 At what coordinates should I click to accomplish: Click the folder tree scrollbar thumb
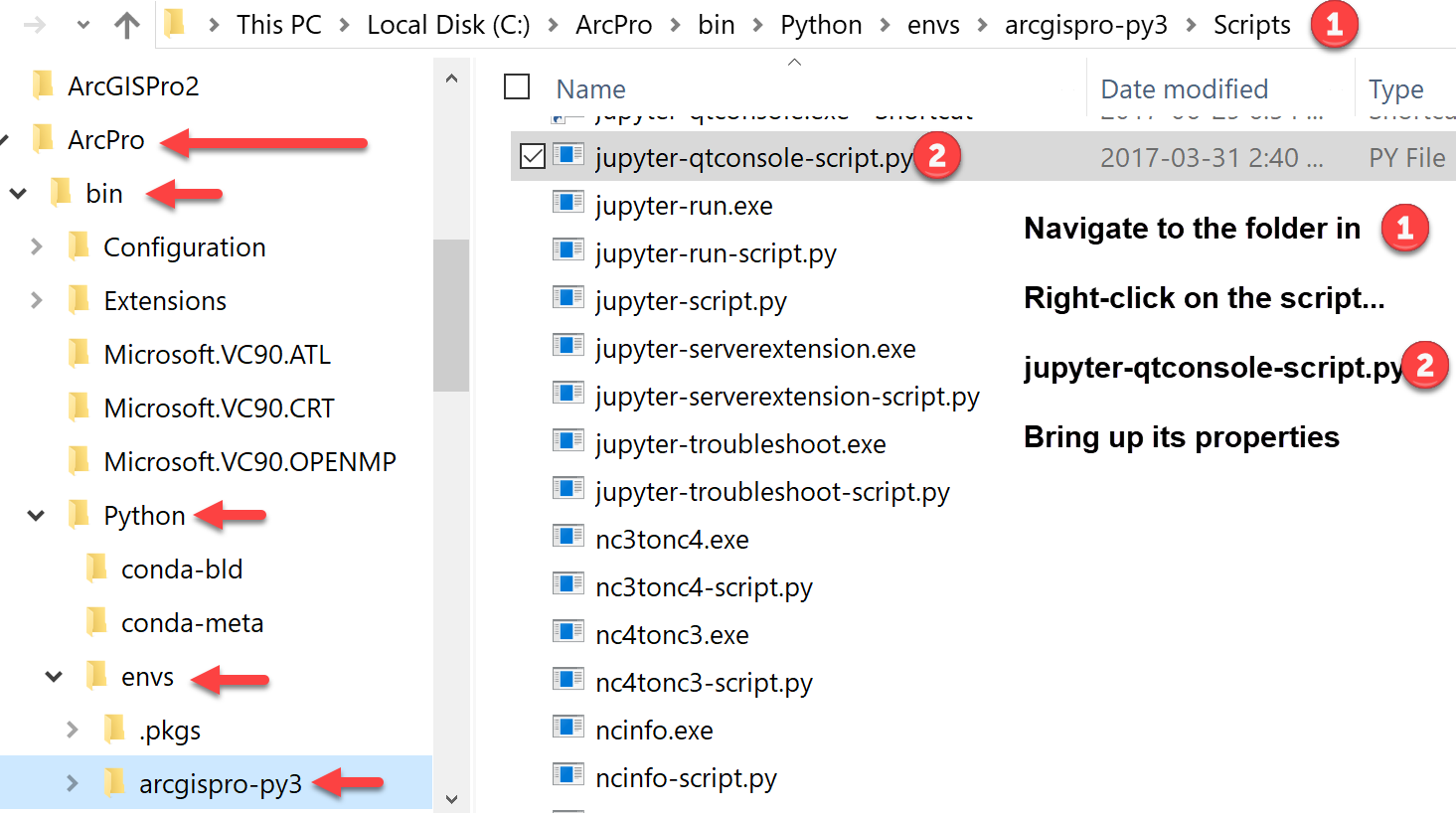pos(451,315)
